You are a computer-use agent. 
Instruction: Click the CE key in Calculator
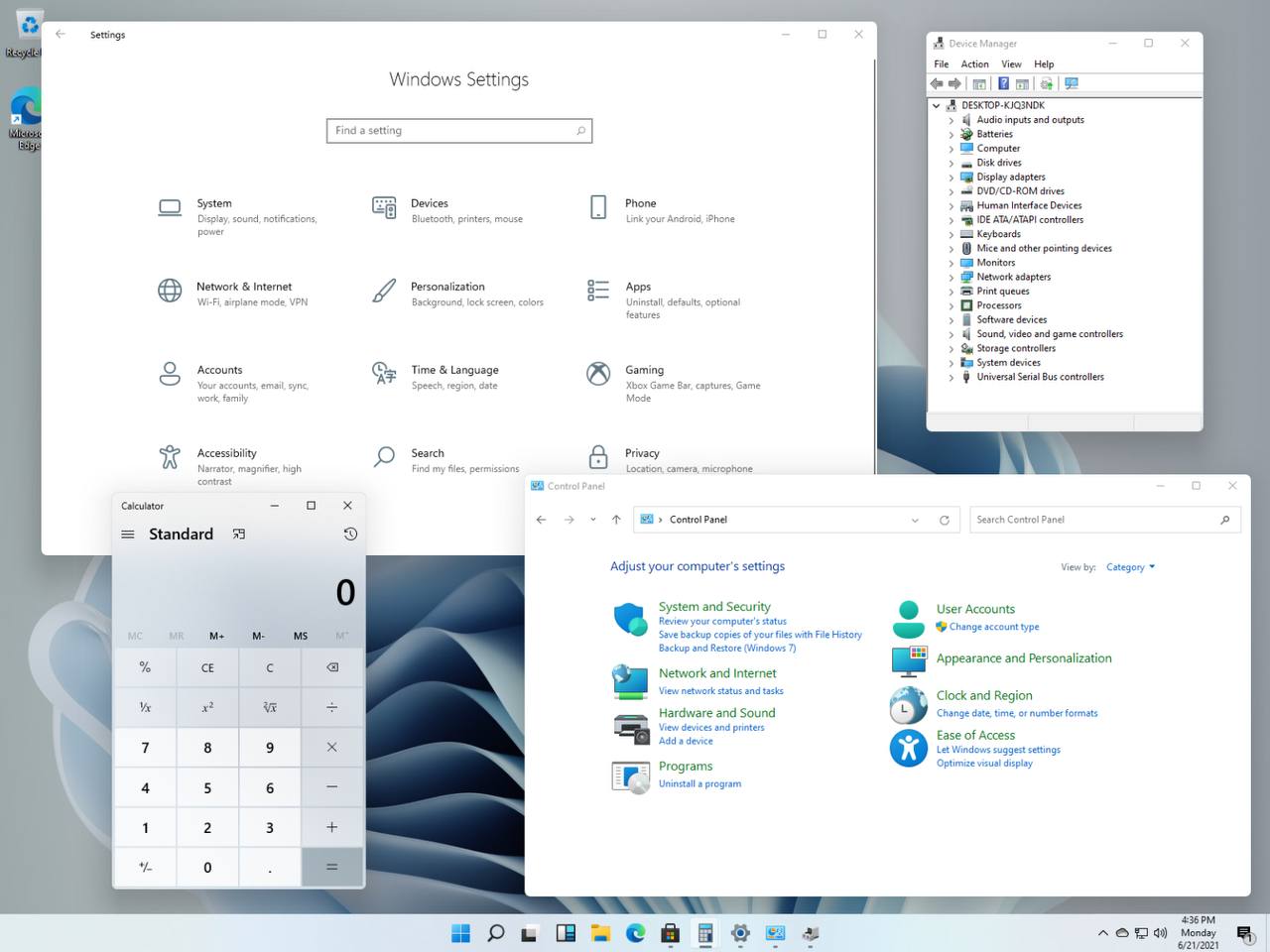207,667
